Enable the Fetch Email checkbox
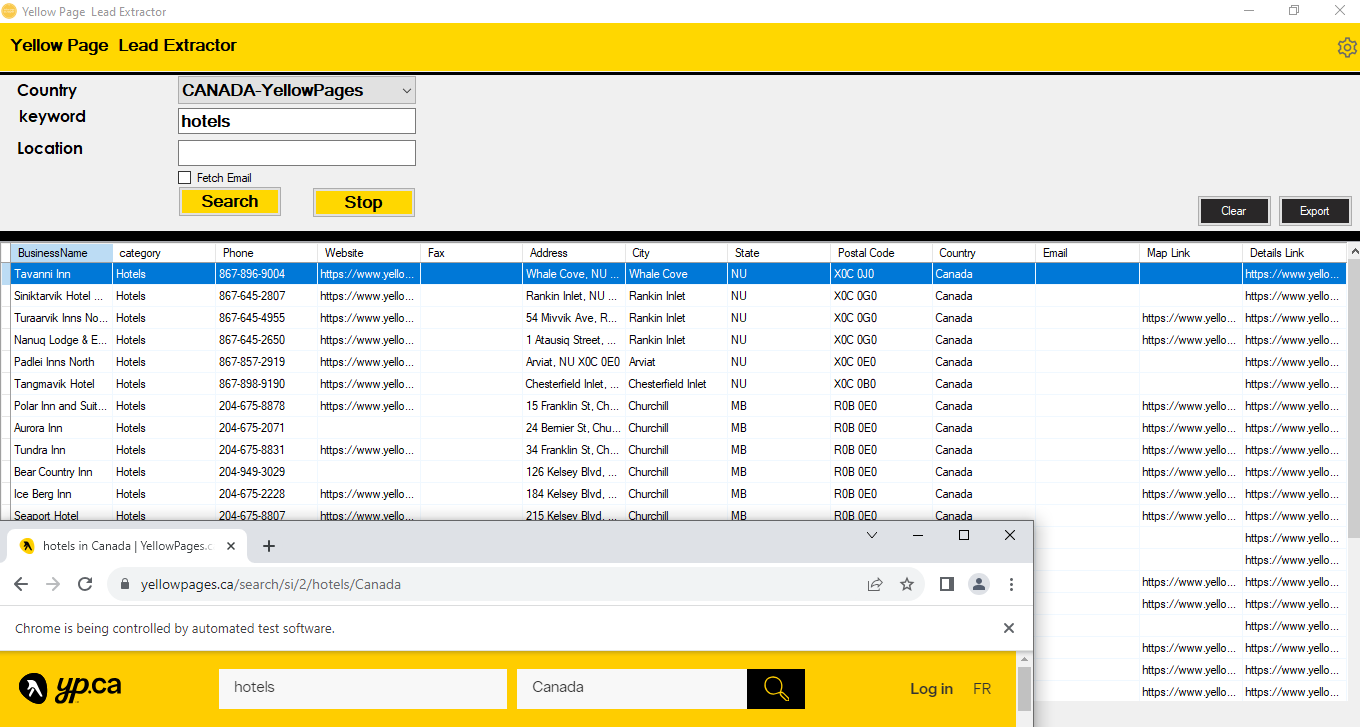Screen dimensions: 1360x727 click(x=184, y=177)
